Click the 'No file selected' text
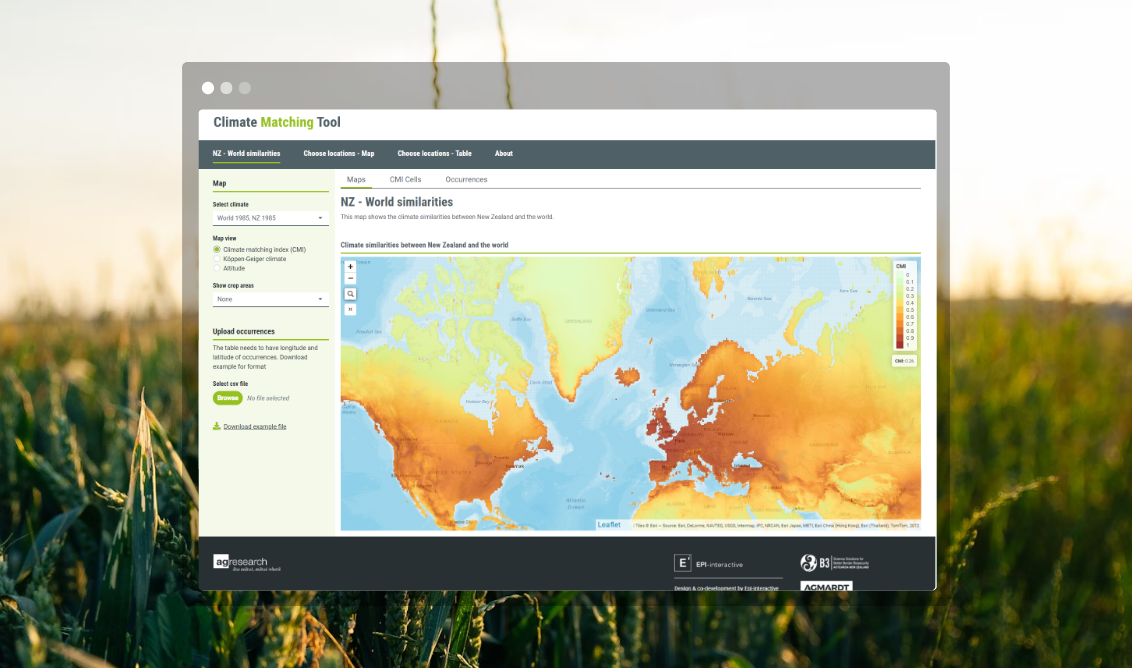This screenshot has width=1132, height=668. tap(268, 398)
